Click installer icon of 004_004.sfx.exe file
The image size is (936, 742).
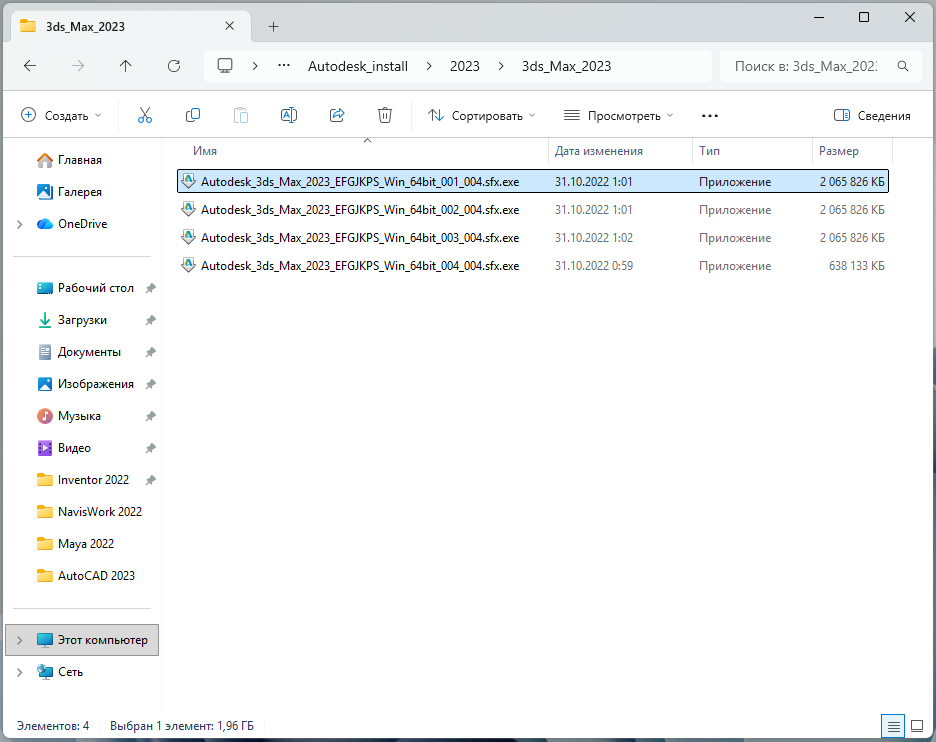pos(189,265)
